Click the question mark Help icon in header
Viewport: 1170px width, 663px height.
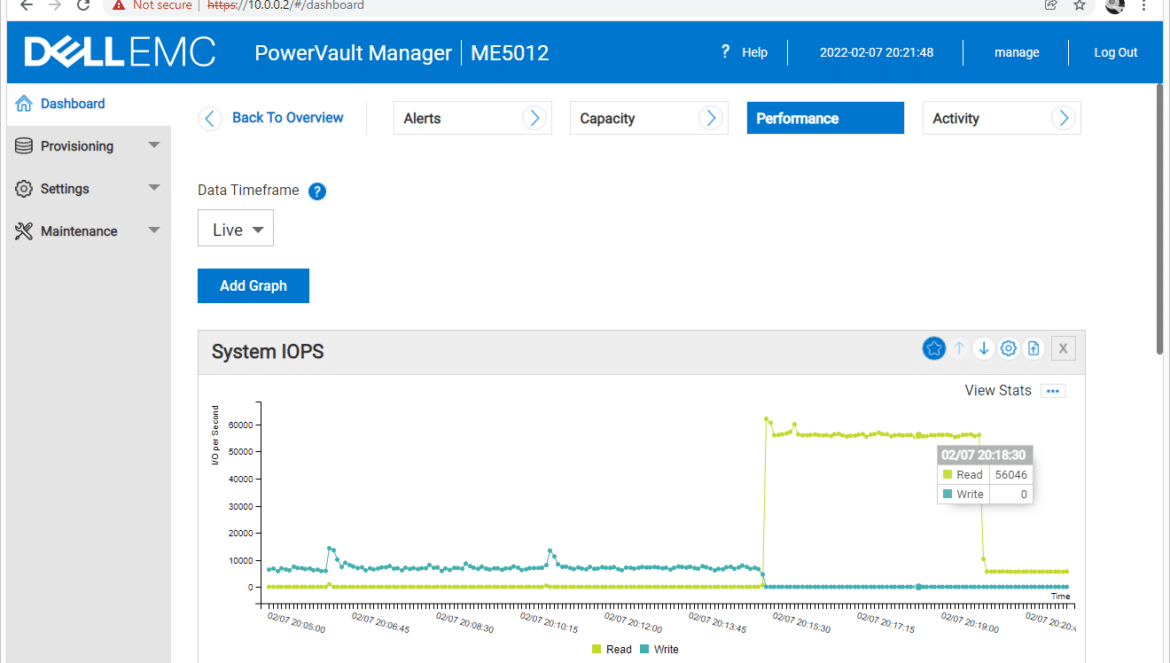(725, 51)
